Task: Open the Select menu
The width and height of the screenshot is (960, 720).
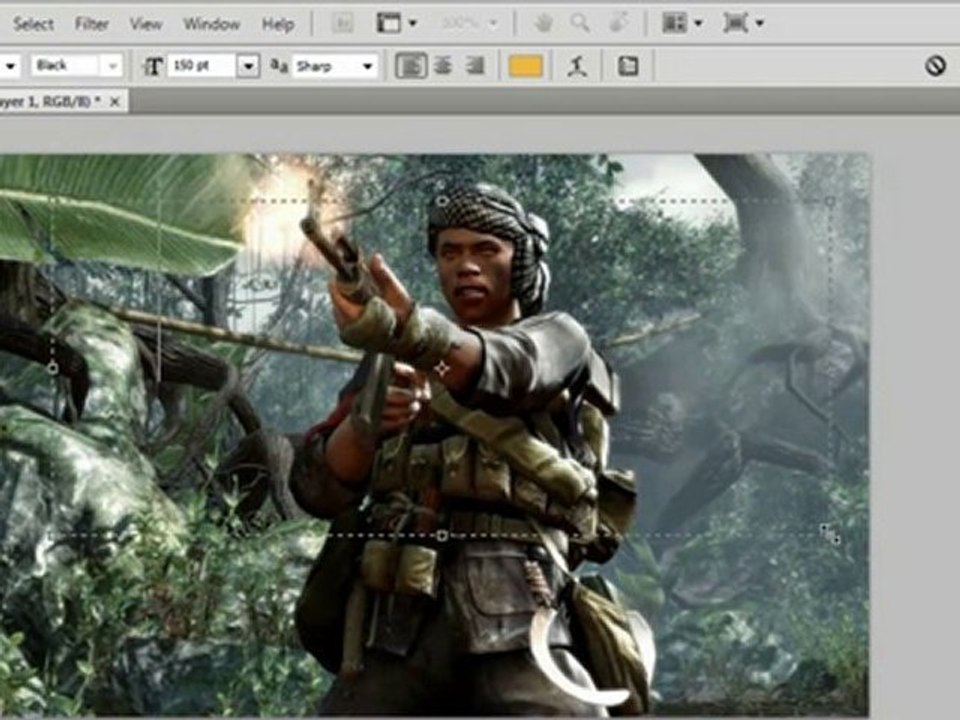Action: (34, 24)
